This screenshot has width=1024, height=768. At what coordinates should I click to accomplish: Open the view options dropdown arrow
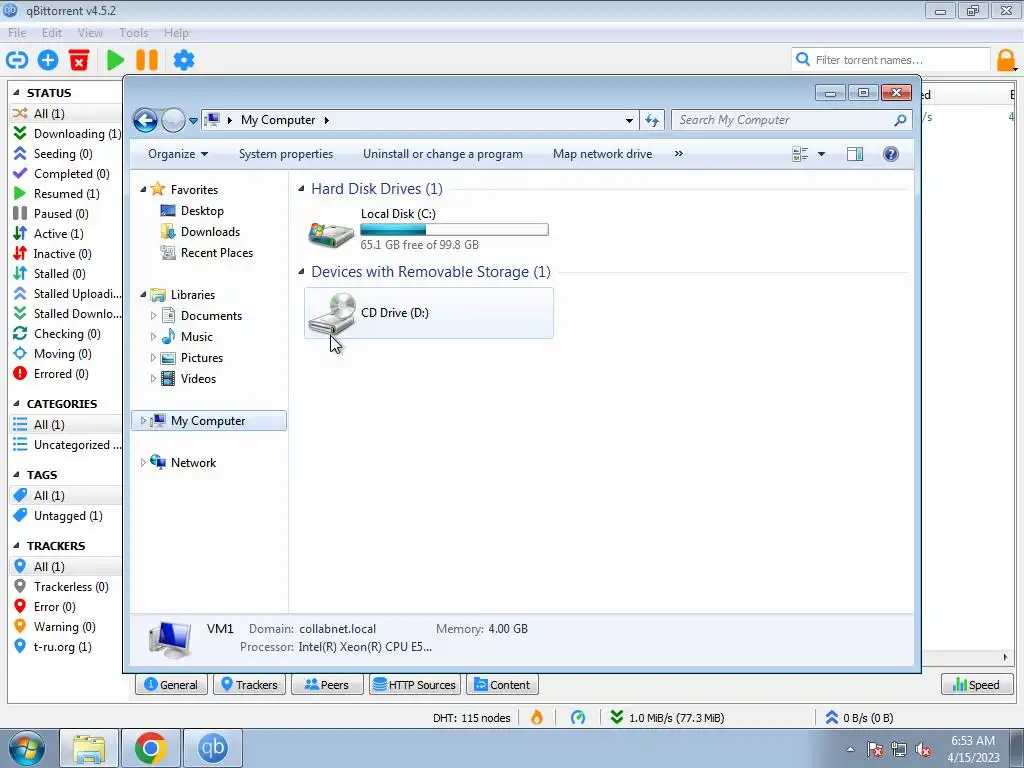click(x=822, y=154)
